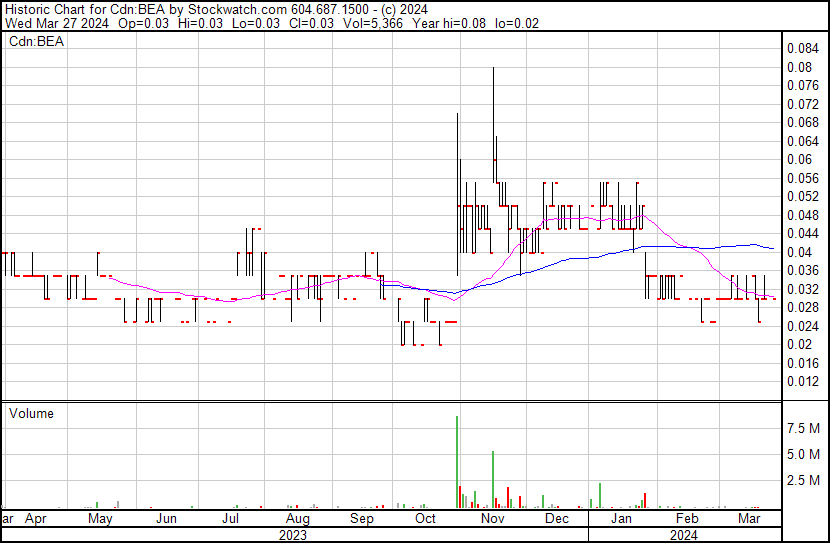The height and width of the screenshot is (543, 830).
Task: Click the 'Vol=5,366' volume value
Action: click(x=373, y=23)
